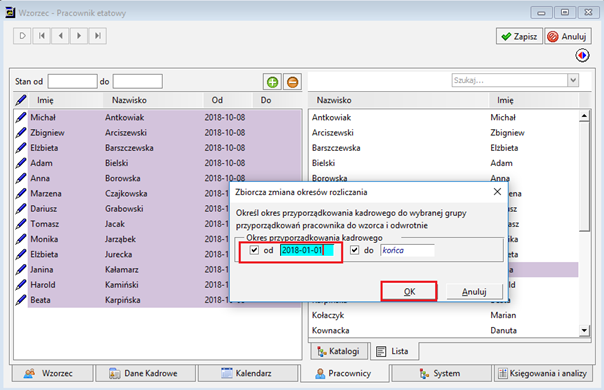Click pencil icon beside Marzena Czajkowska
This screenshot has height=390, width=604.
(x=21, y=193)
